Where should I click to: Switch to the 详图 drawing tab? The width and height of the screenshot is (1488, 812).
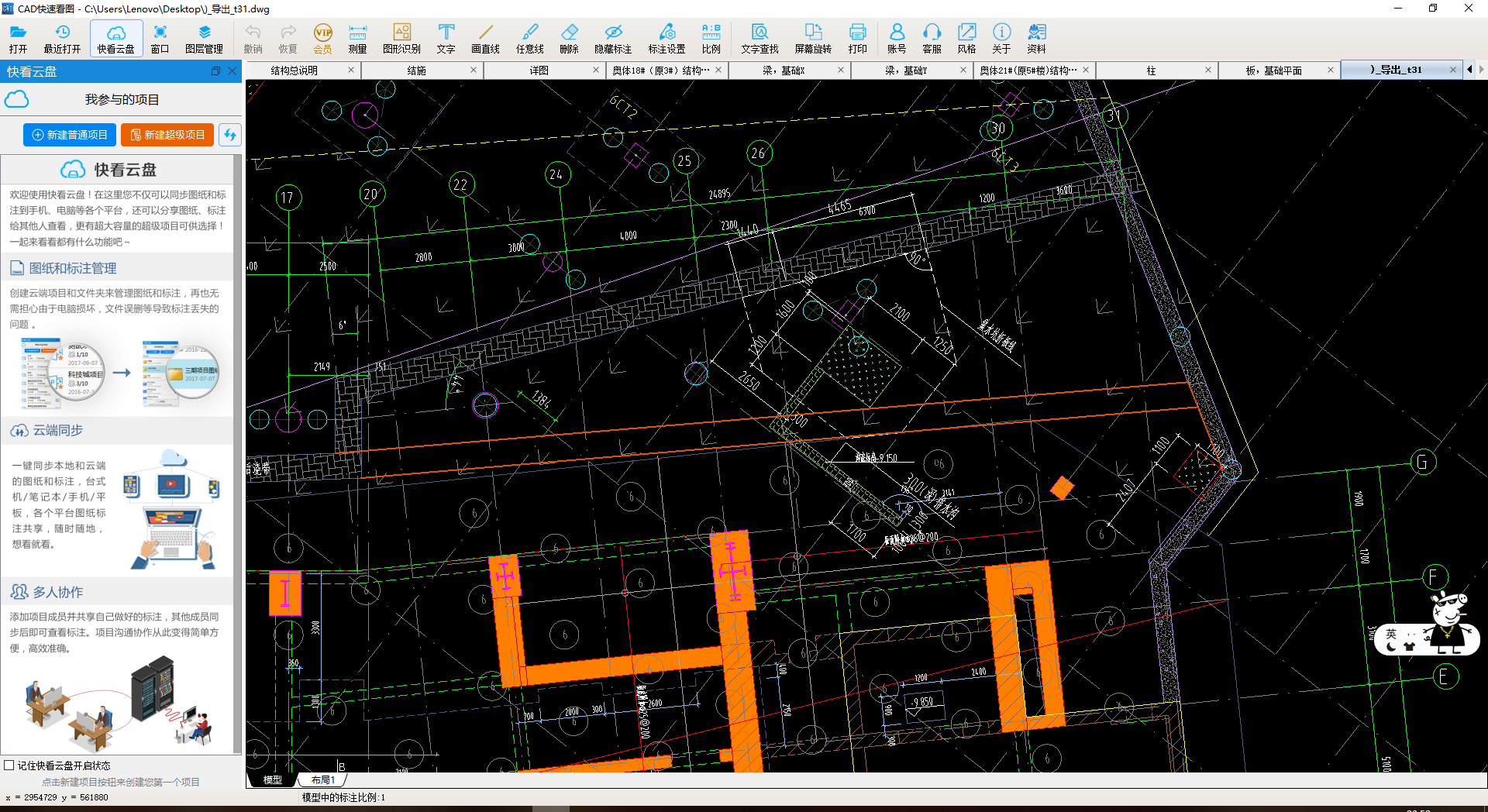(539, 71)
